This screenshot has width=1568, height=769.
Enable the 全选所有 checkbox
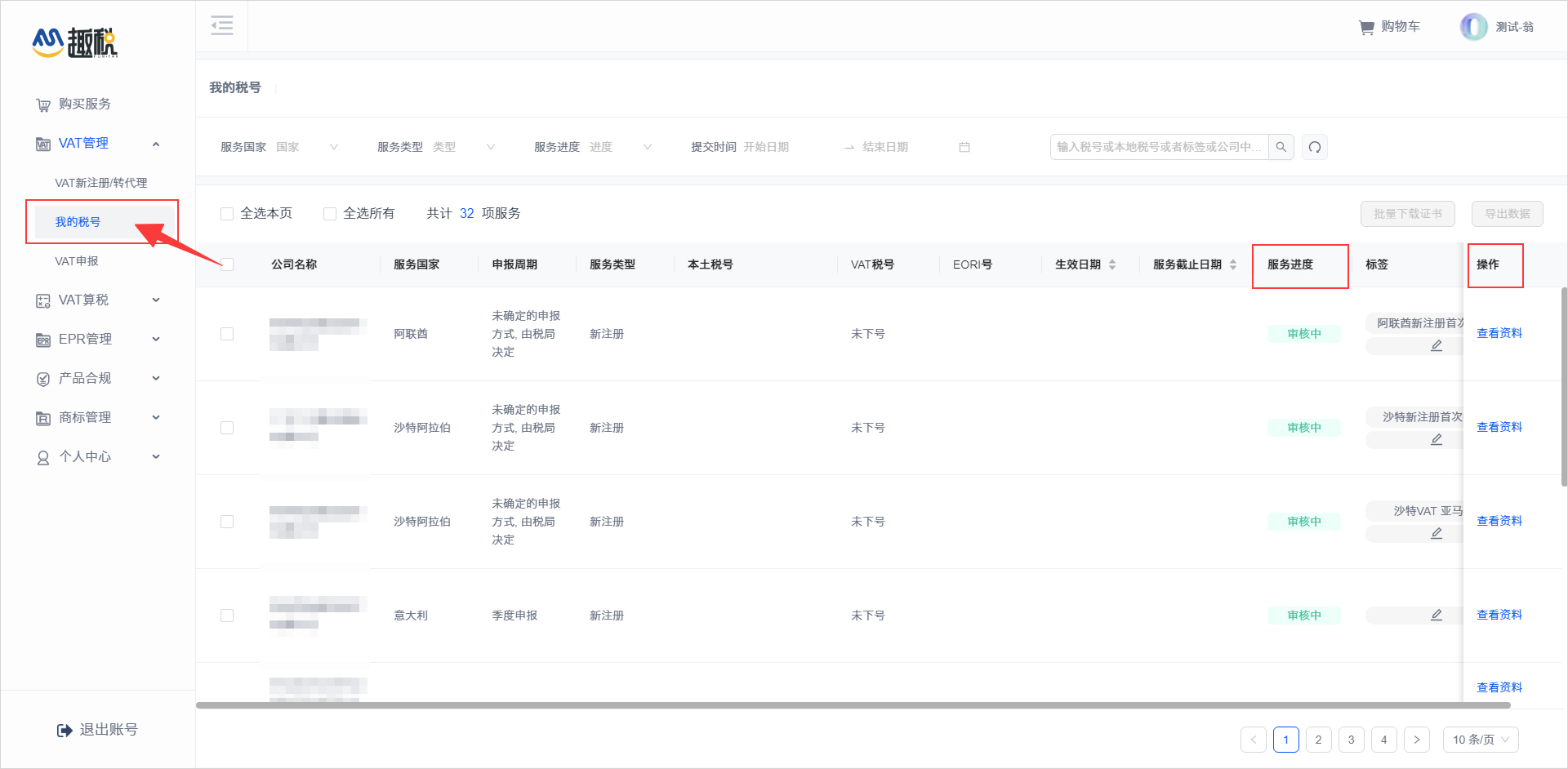(329, 213)
